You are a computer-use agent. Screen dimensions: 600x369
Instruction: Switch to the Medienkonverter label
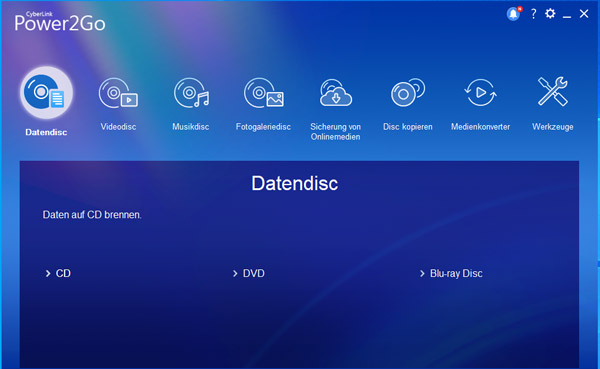pos(480,127)
